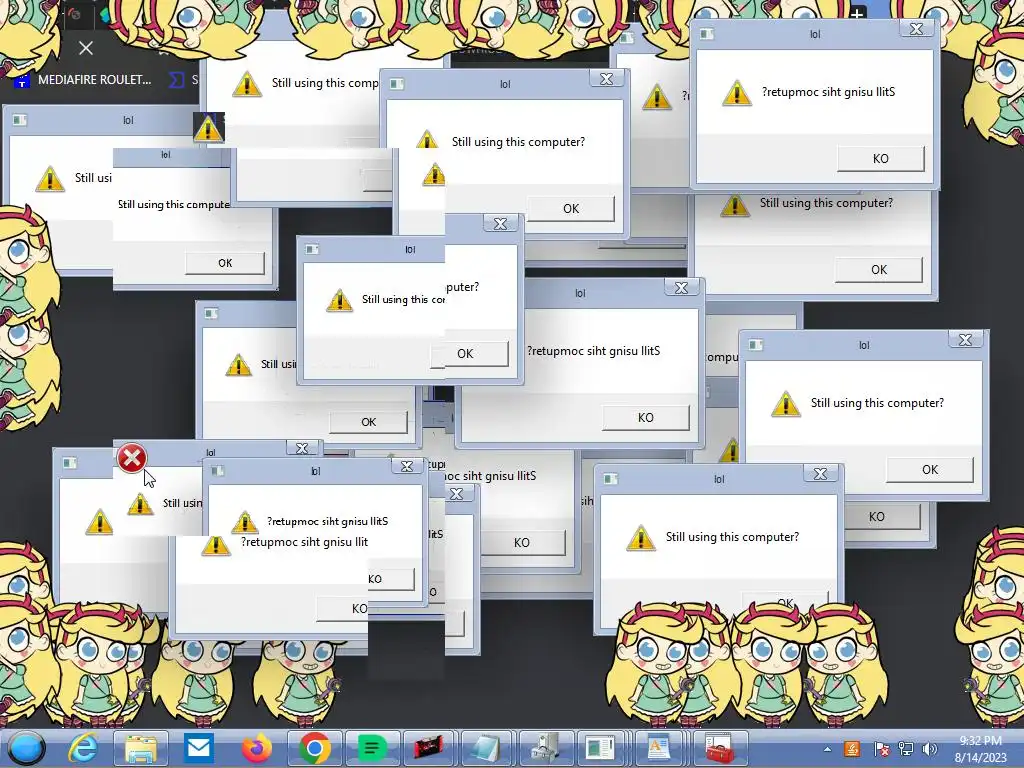Open the red toolbox icon in taskbar
This screenshot has height=768, width=1024.
[x=718, y=748]
